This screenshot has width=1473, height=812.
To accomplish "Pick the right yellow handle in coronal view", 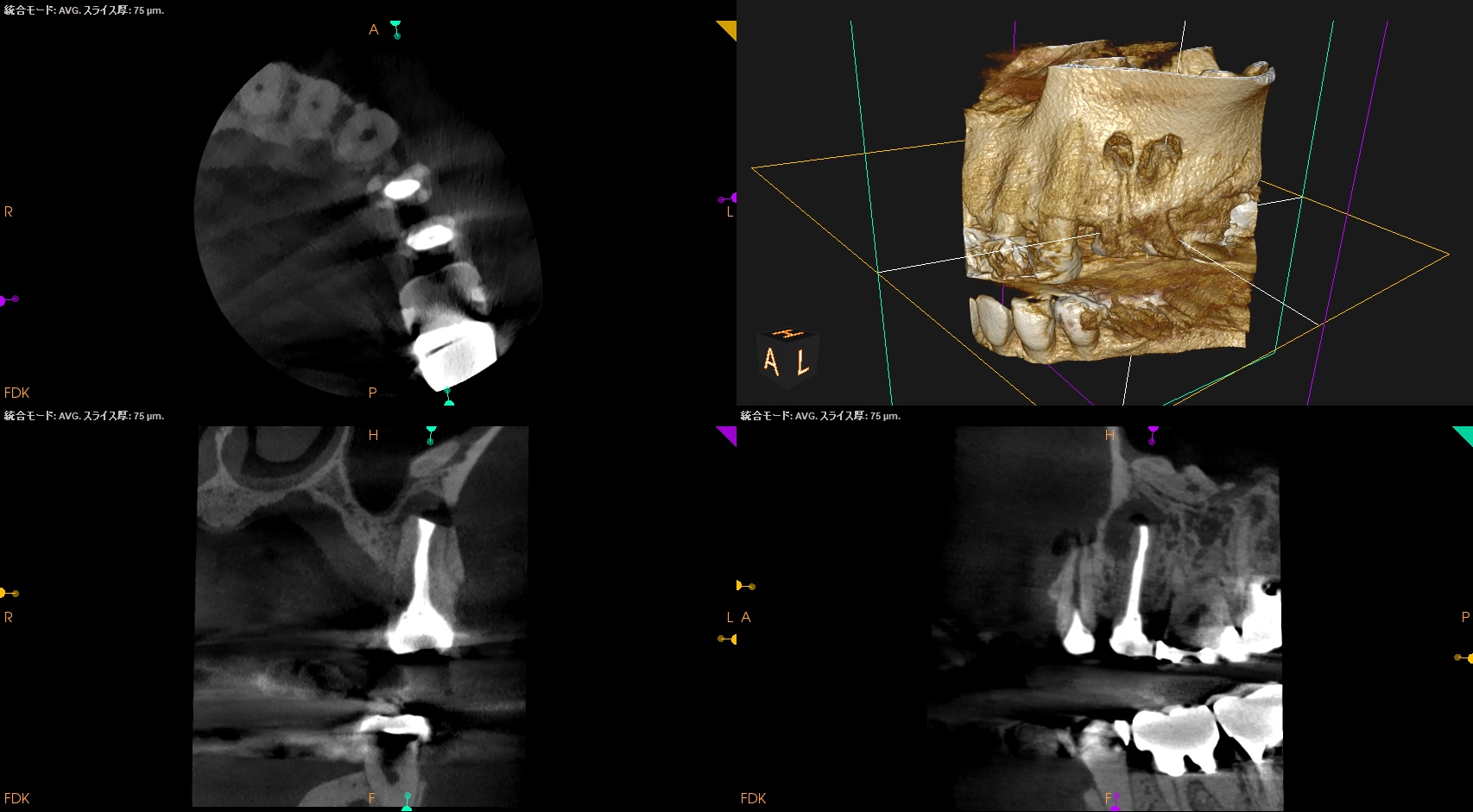I will coord(727,639).
